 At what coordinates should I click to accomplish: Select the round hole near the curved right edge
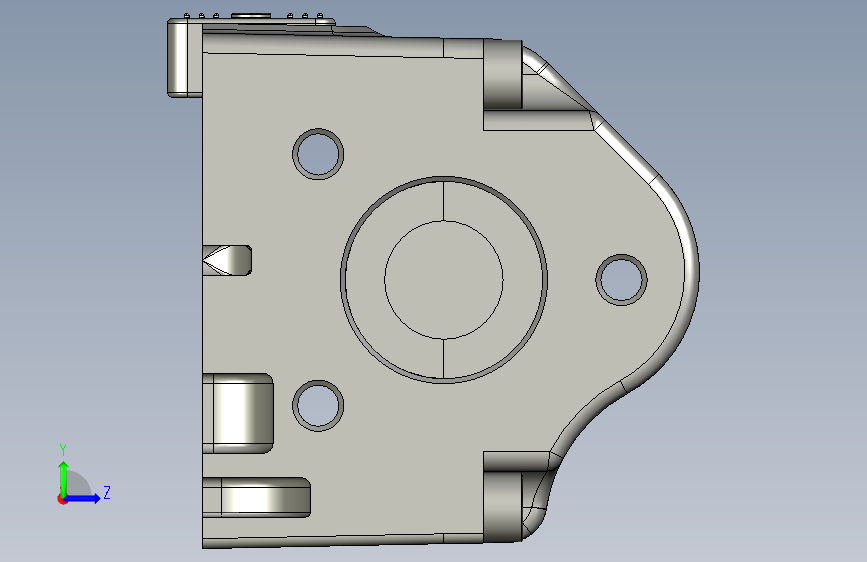pos(621,279)
